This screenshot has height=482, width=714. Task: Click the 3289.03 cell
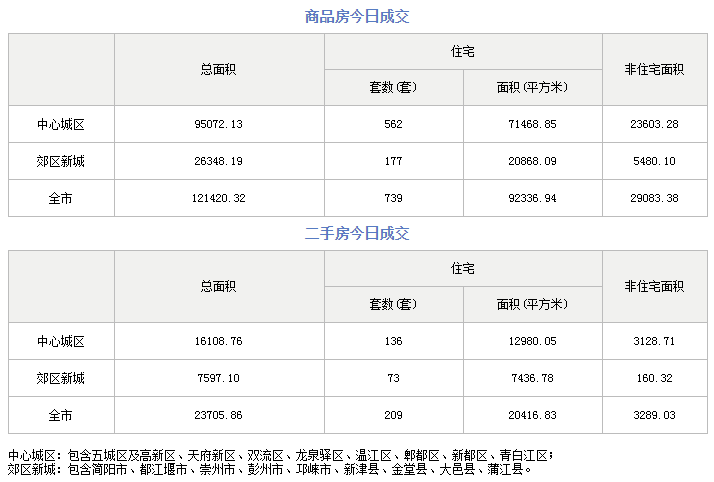click(x=654, y=416)
